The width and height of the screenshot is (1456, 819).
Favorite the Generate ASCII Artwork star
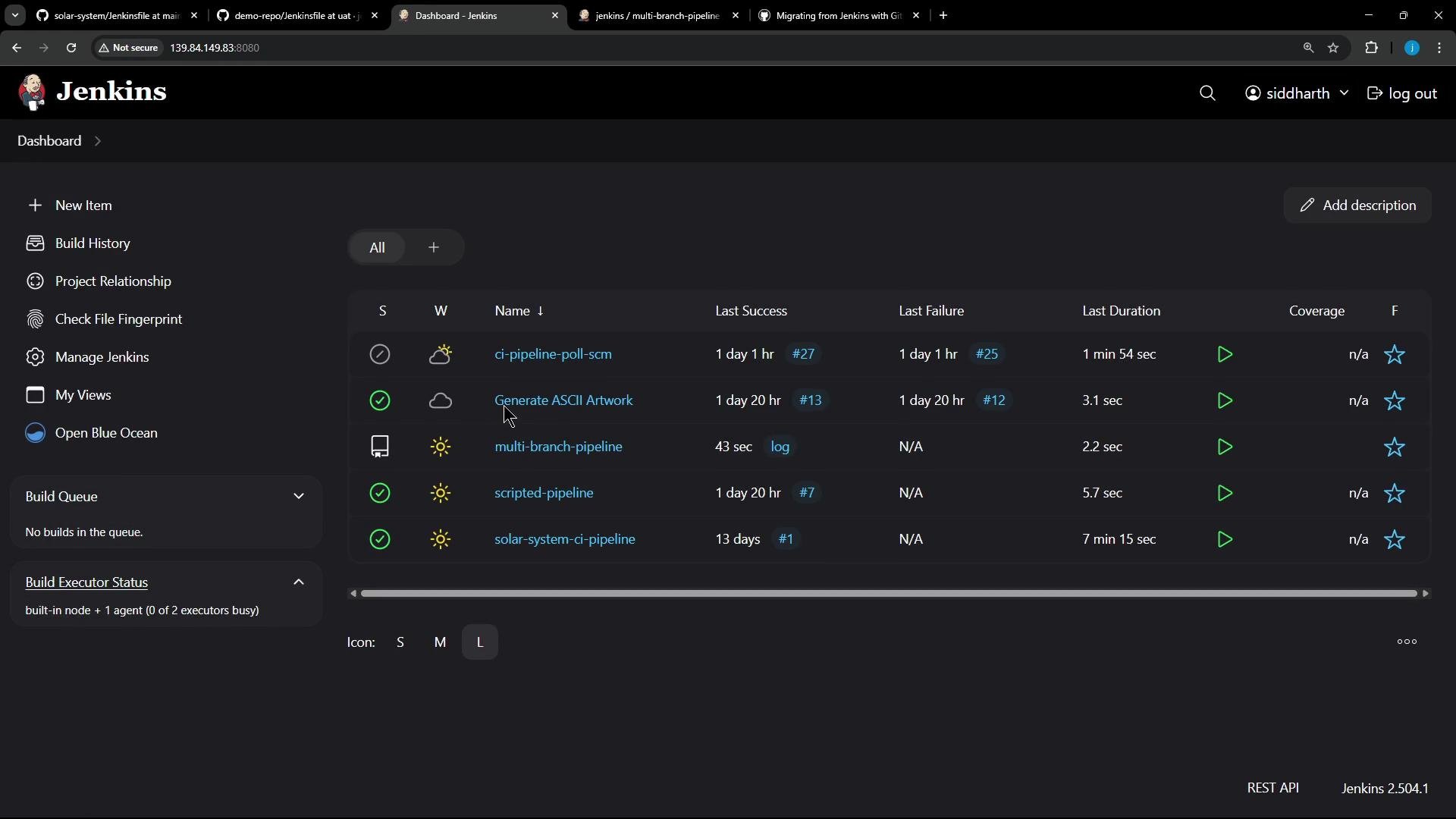point(1395,400)
